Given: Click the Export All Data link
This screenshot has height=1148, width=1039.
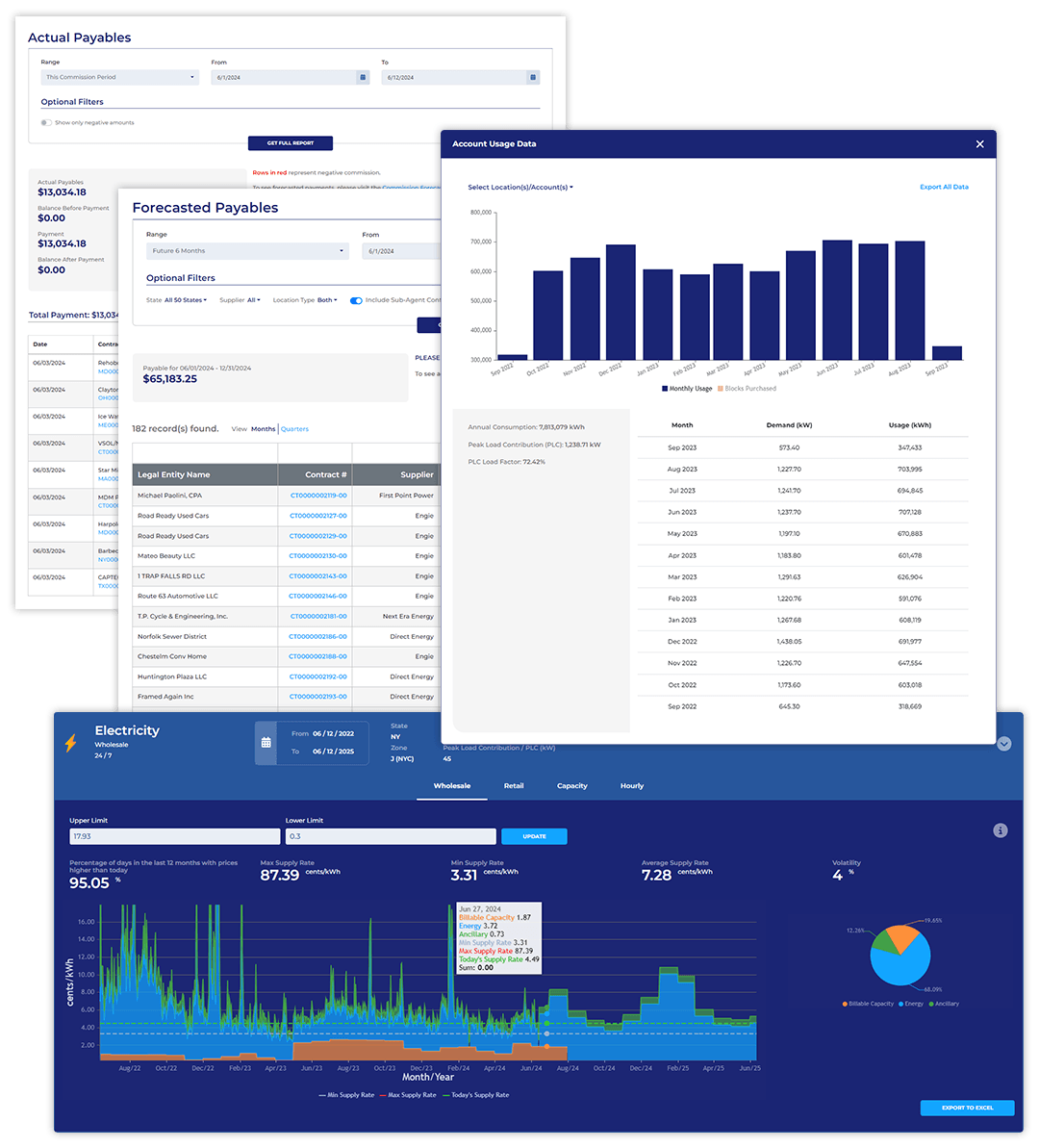Looking at the screenshot, I should coord(944,188).
